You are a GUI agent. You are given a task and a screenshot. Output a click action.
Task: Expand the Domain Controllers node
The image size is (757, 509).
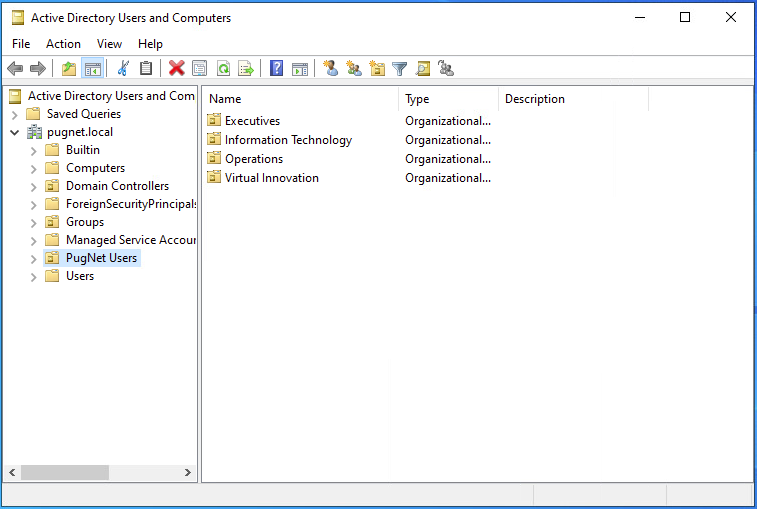click(x=33, y=186)
